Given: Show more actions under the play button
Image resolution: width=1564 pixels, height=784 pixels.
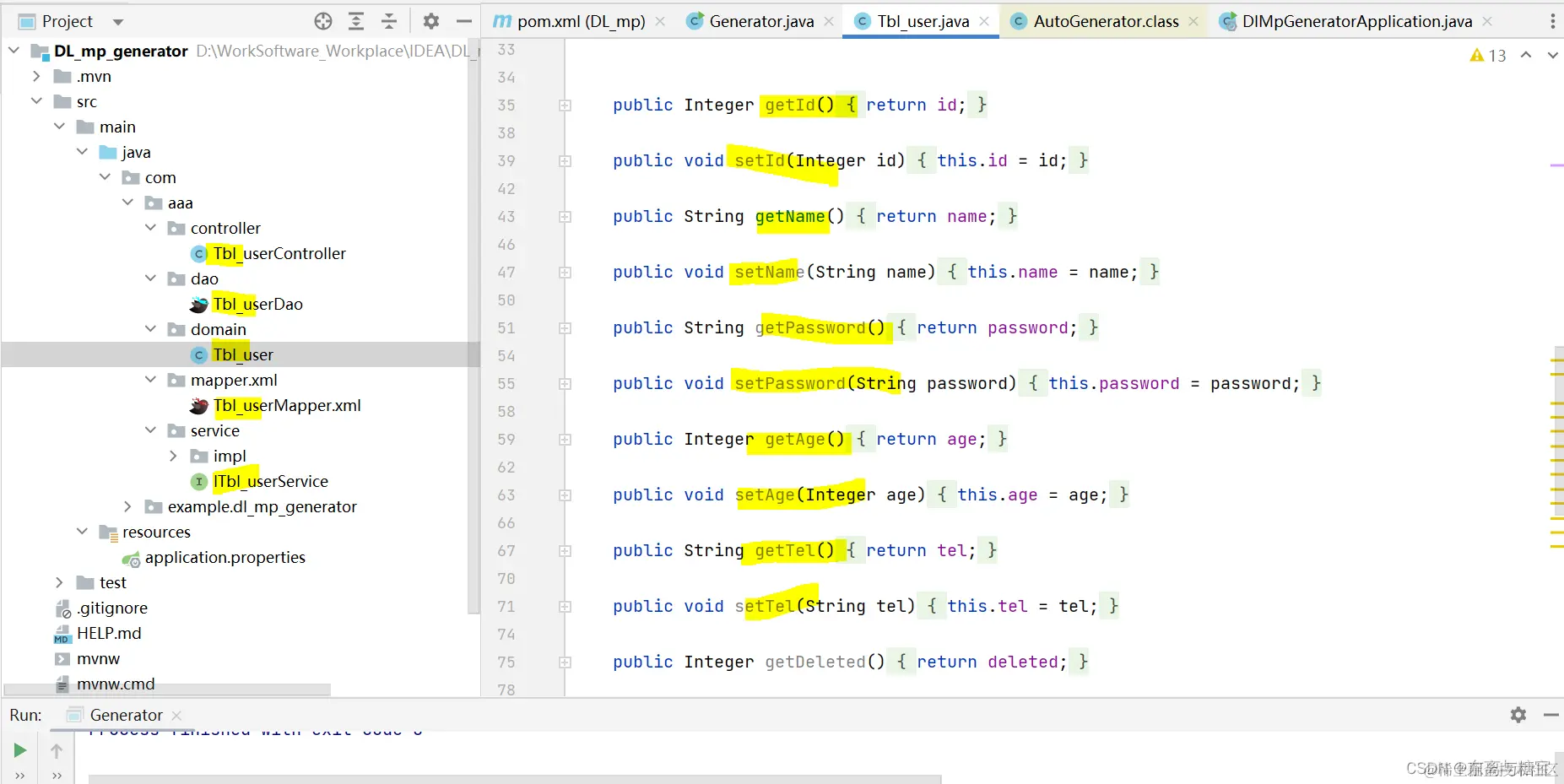Looking at the screenshot, I should [20, 775].
